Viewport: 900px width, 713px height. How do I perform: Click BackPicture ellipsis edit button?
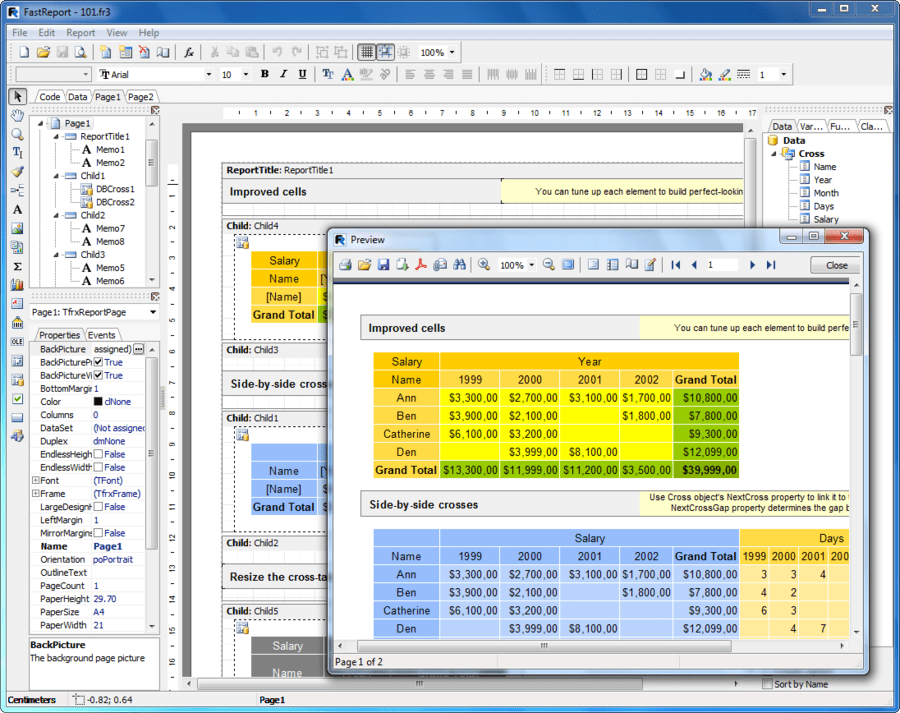pyautogui.click(x=138, y=349)
